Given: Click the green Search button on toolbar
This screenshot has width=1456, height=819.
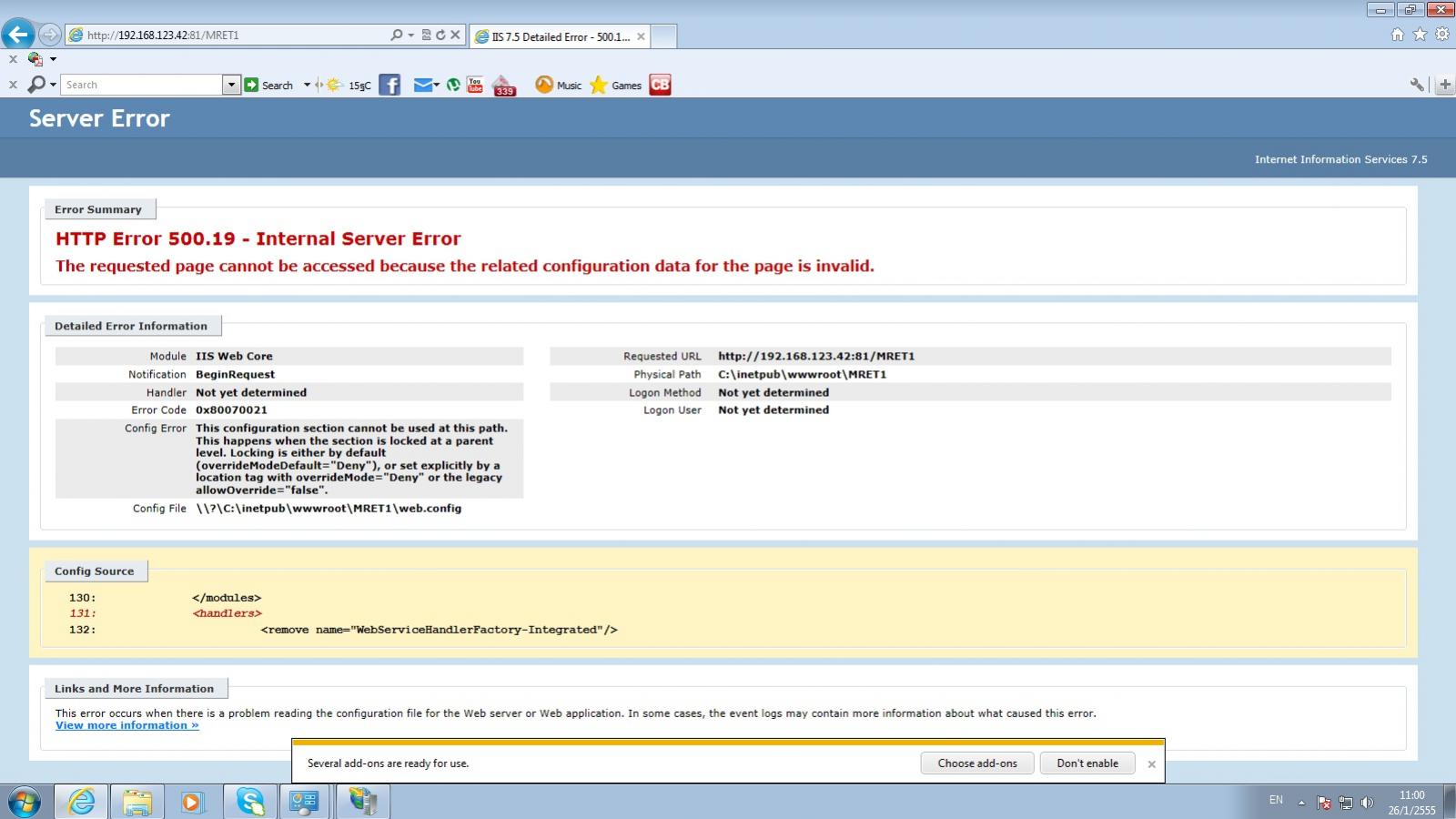Looking at the screenshot, I should [268, 85].
